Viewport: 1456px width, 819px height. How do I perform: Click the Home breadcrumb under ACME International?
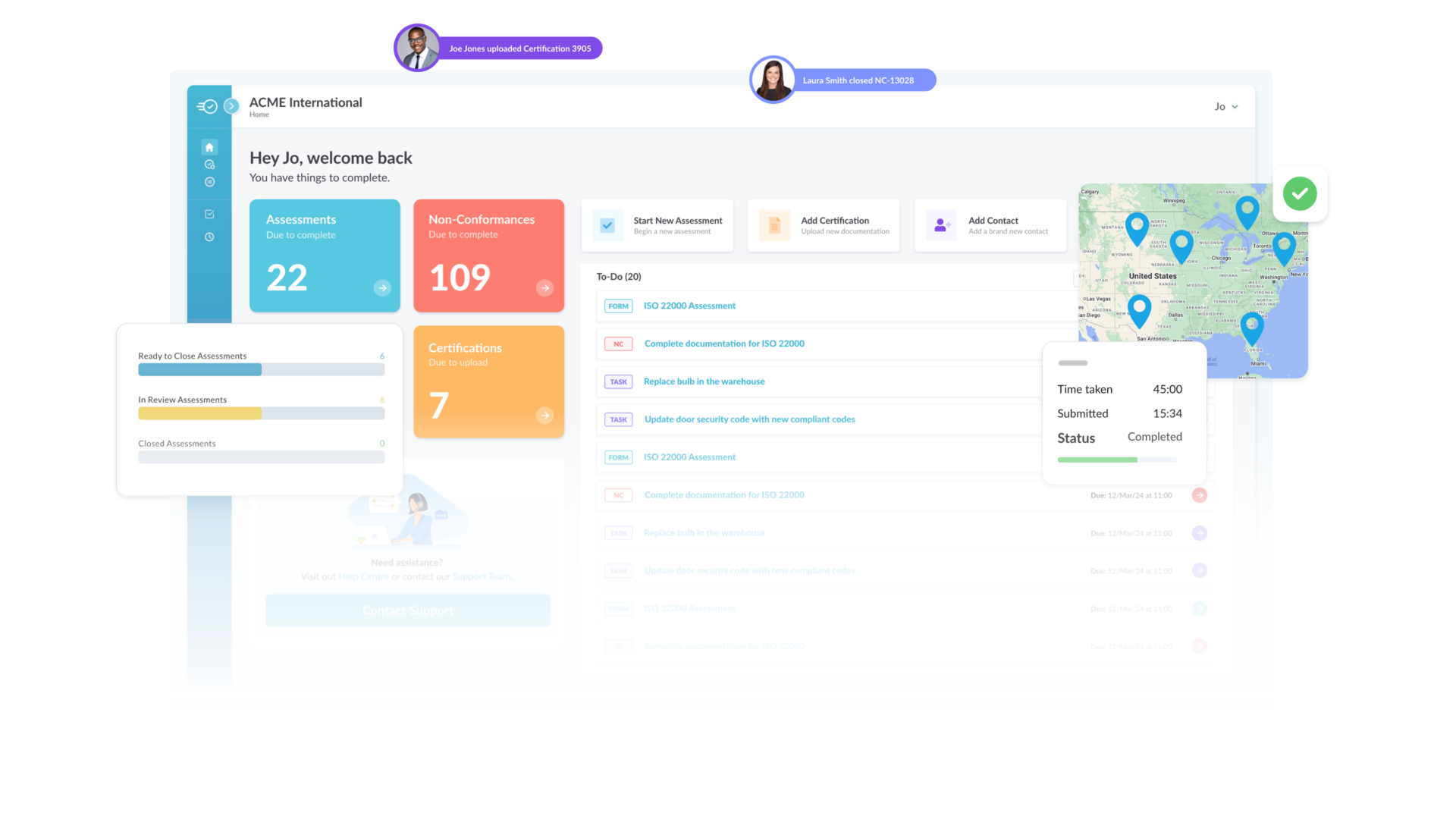pos(259,114)
